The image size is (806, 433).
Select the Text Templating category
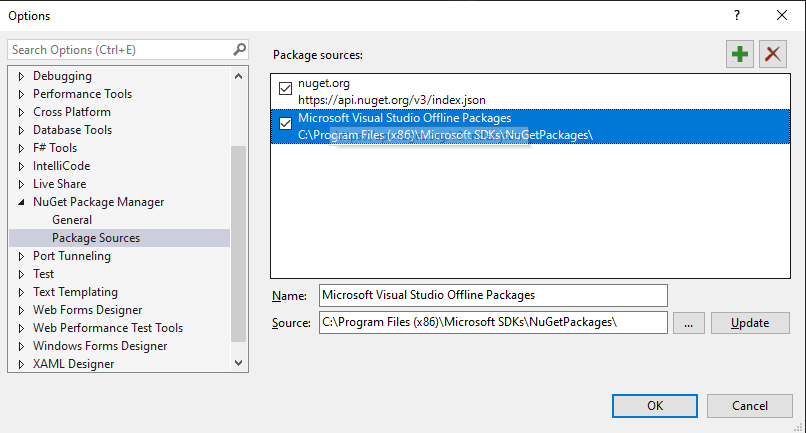(x=76, y=292)
